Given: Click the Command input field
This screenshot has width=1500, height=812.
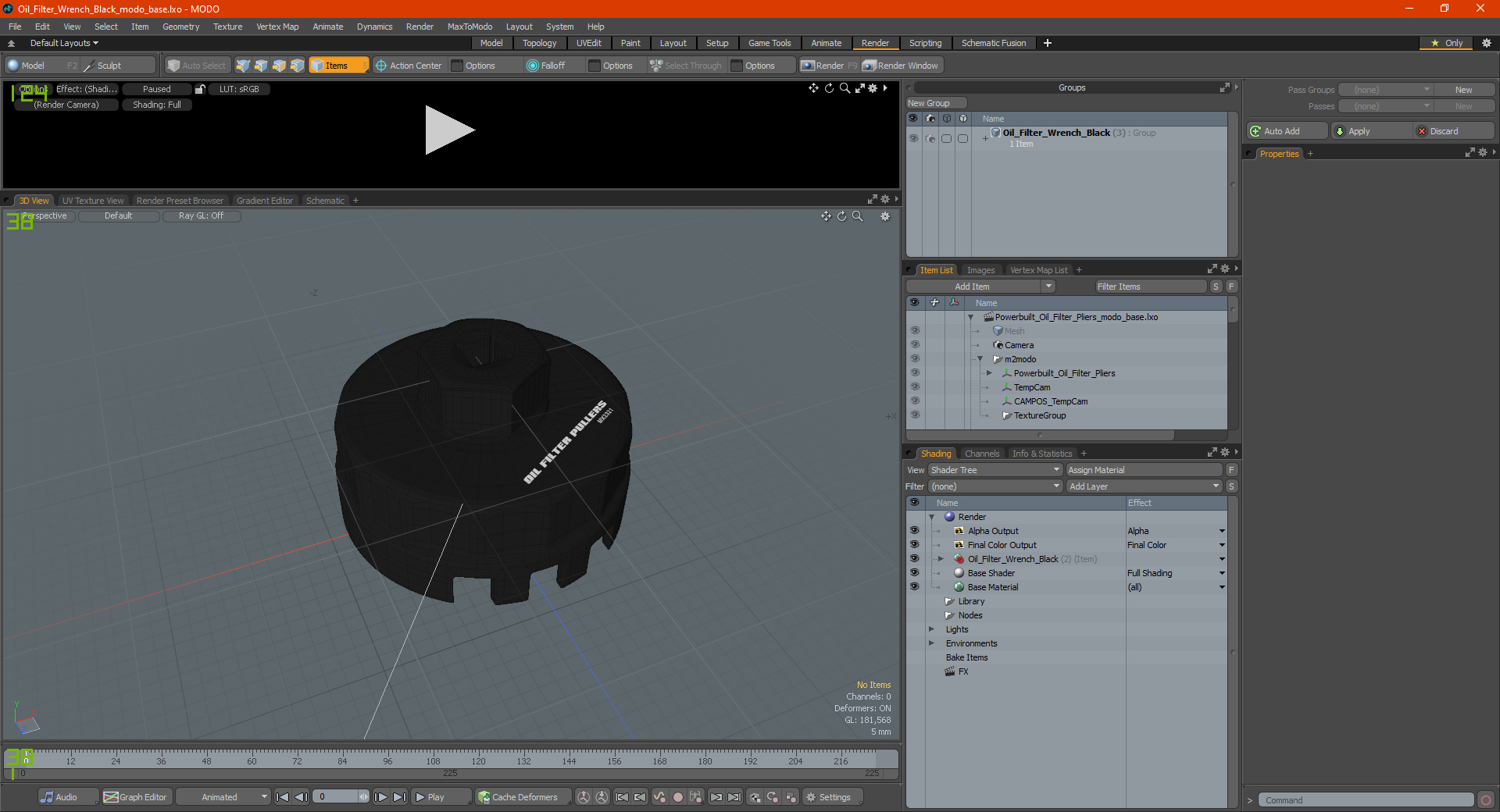Looking at the screenshot, I should pyautogui.click(x=1366, y=800).
